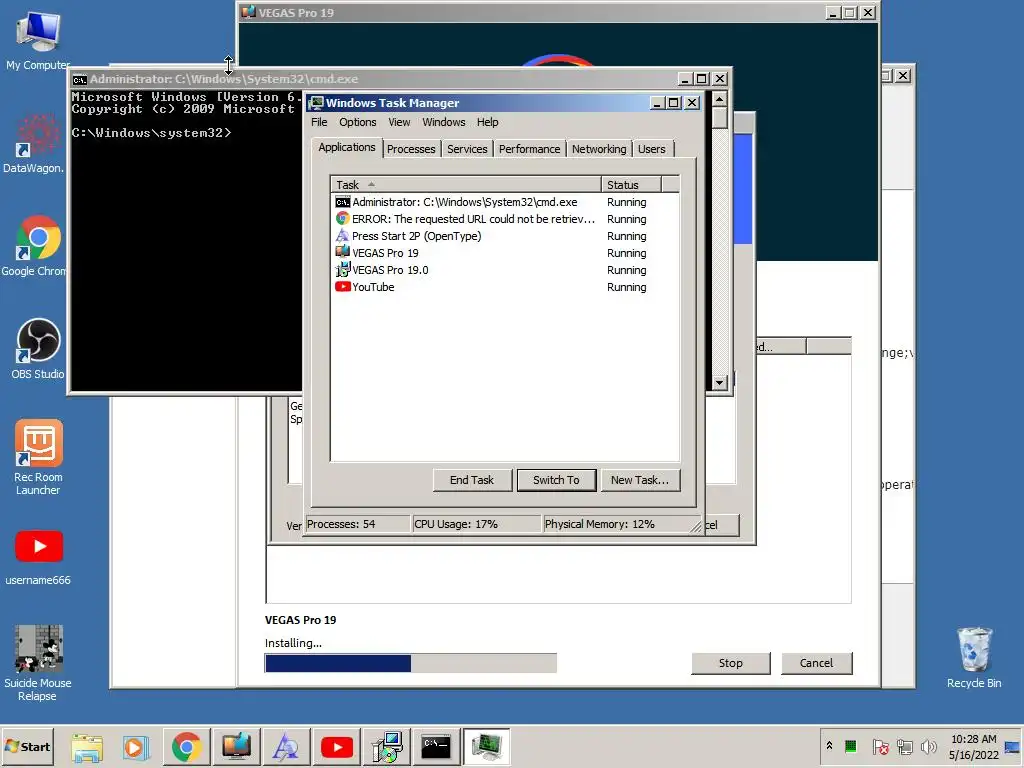Open Task Manager File menu
The width and height of the screenshot is (1024, 768).
319,122
